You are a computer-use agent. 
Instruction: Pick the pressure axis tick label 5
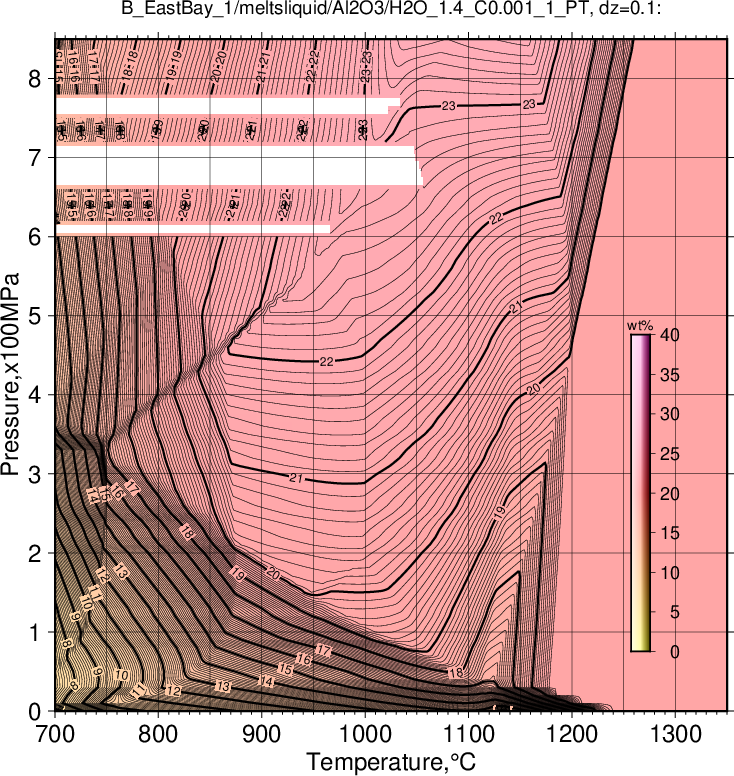(x=34, y=316)
